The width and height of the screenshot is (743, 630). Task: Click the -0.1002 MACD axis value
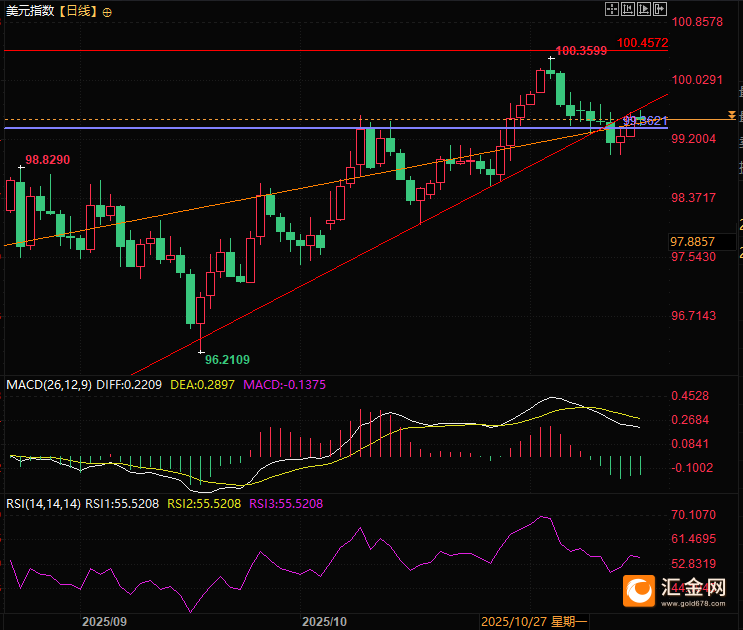coord(692,468)
